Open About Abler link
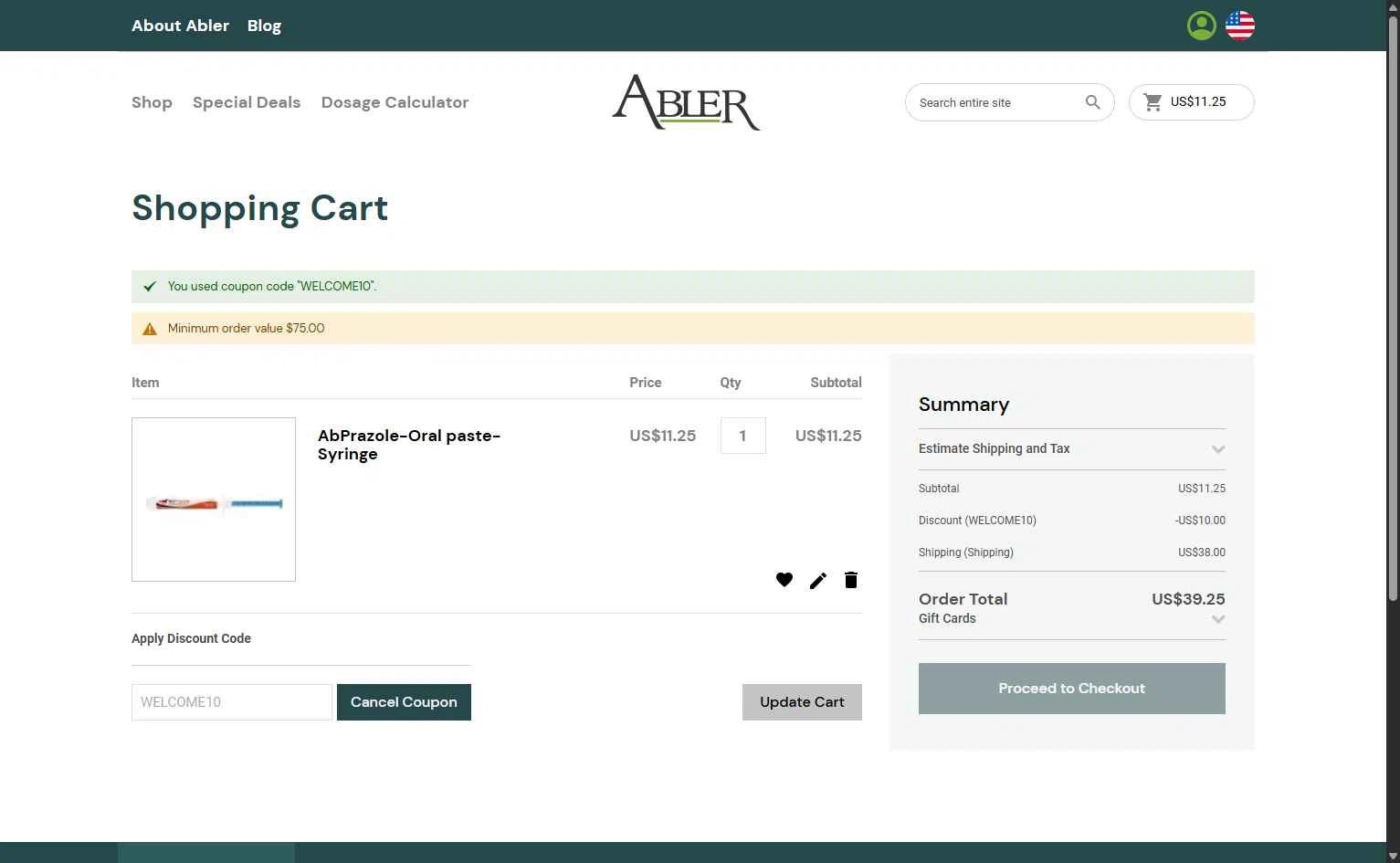This screenshot has height=863, width=1400. tap(180, 26)
